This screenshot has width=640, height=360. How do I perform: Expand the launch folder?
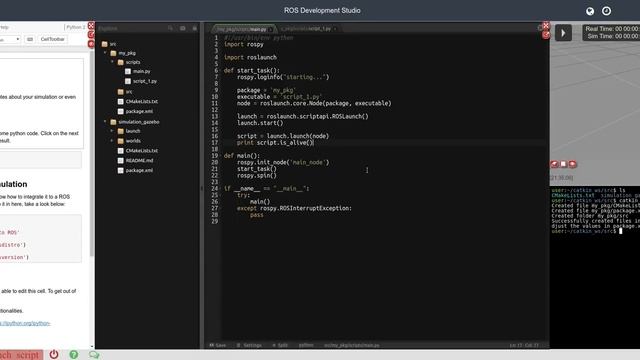(112, 131)
